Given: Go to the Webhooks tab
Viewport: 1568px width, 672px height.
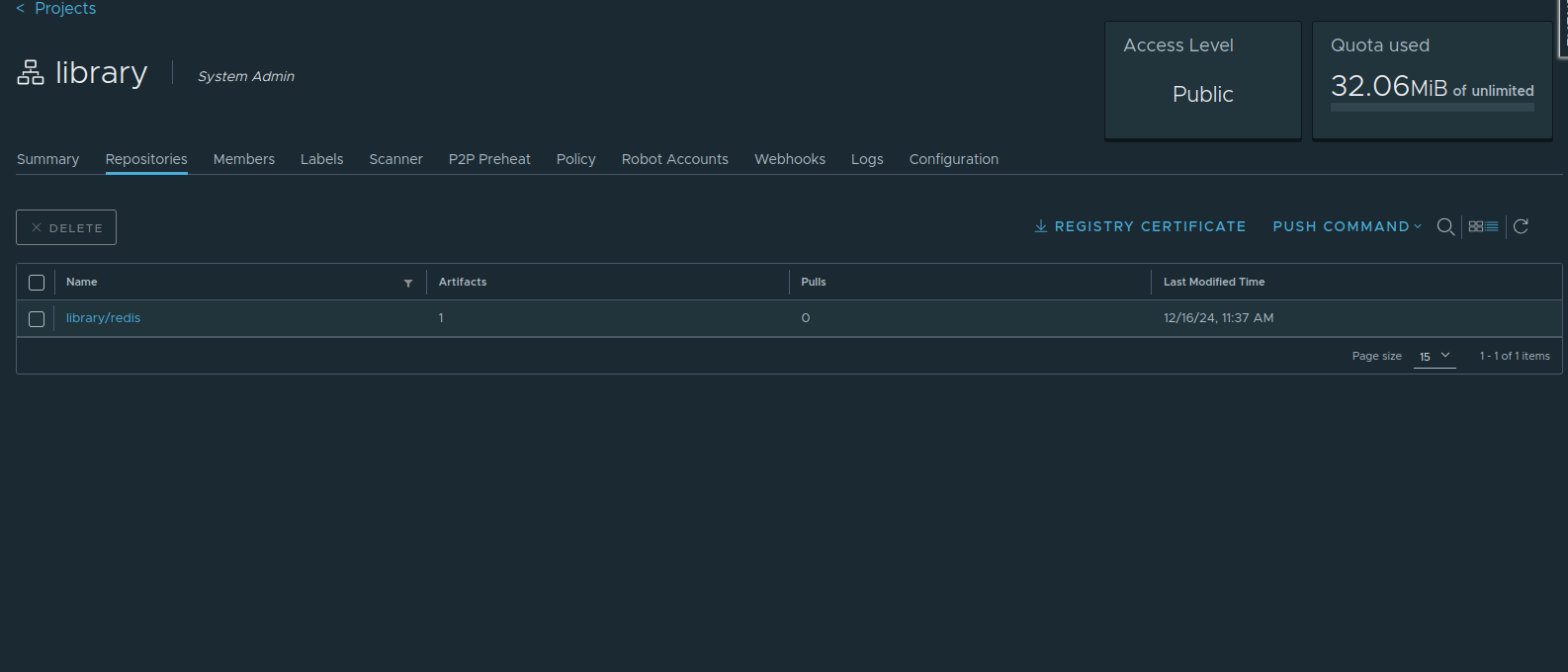Looking at the screenshot, I should tap(789, 159).
